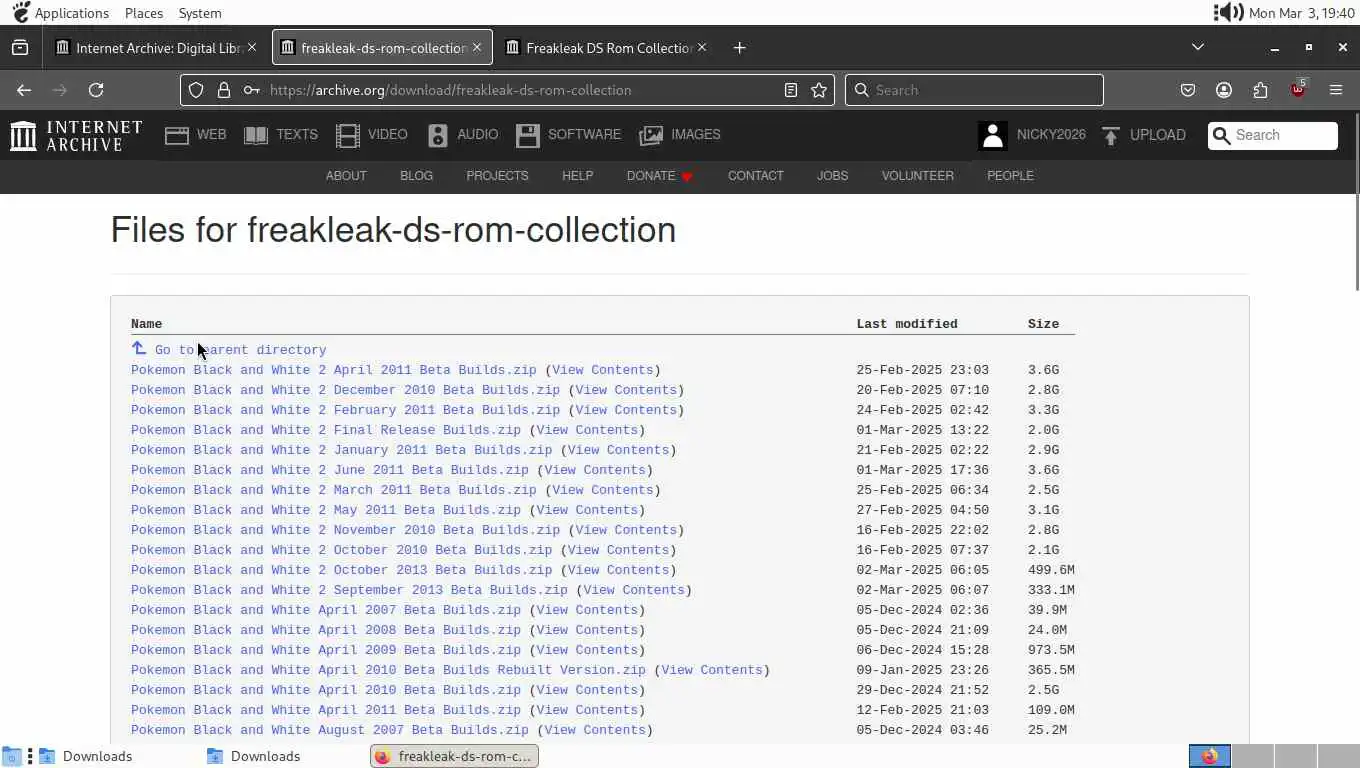
Task: Click the uBlock Origin extension icon
Action: click(1298, 89)
